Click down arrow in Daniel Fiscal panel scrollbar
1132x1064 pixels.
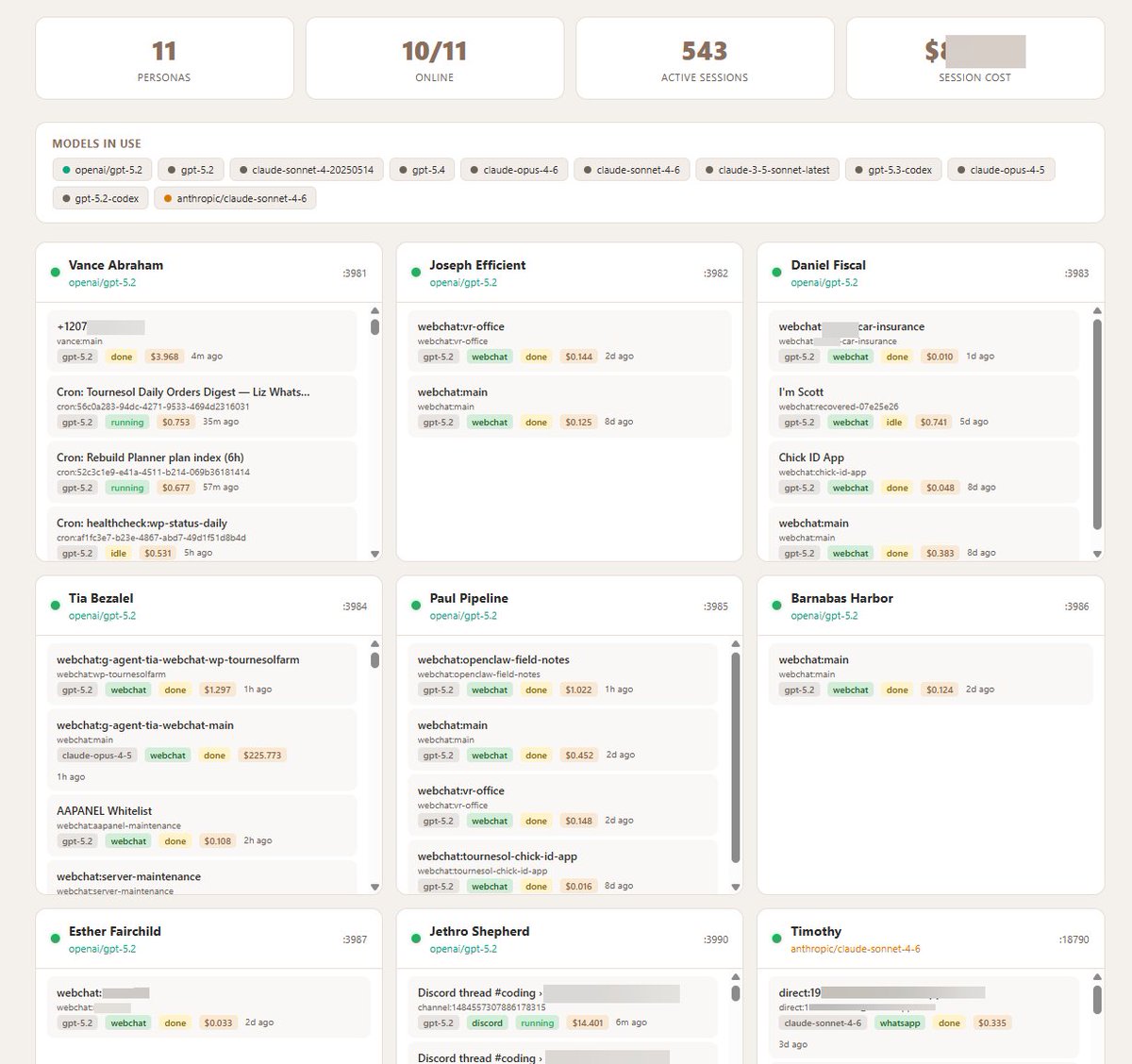(x=1096, y=554)
